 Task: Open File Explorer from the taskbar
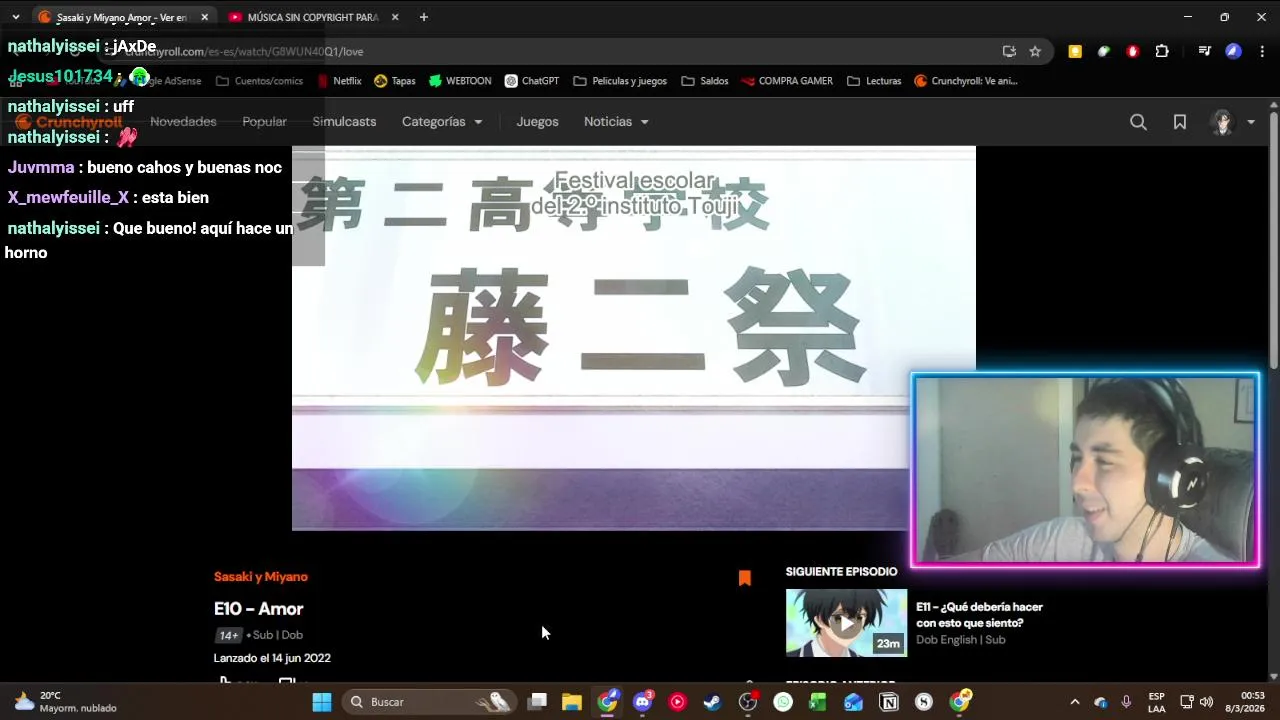(x=572, y=702)
